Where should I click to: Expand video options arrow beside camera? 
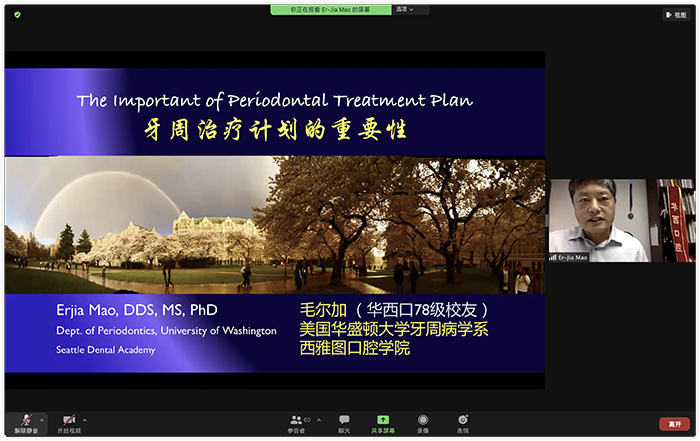coord(85,420)
